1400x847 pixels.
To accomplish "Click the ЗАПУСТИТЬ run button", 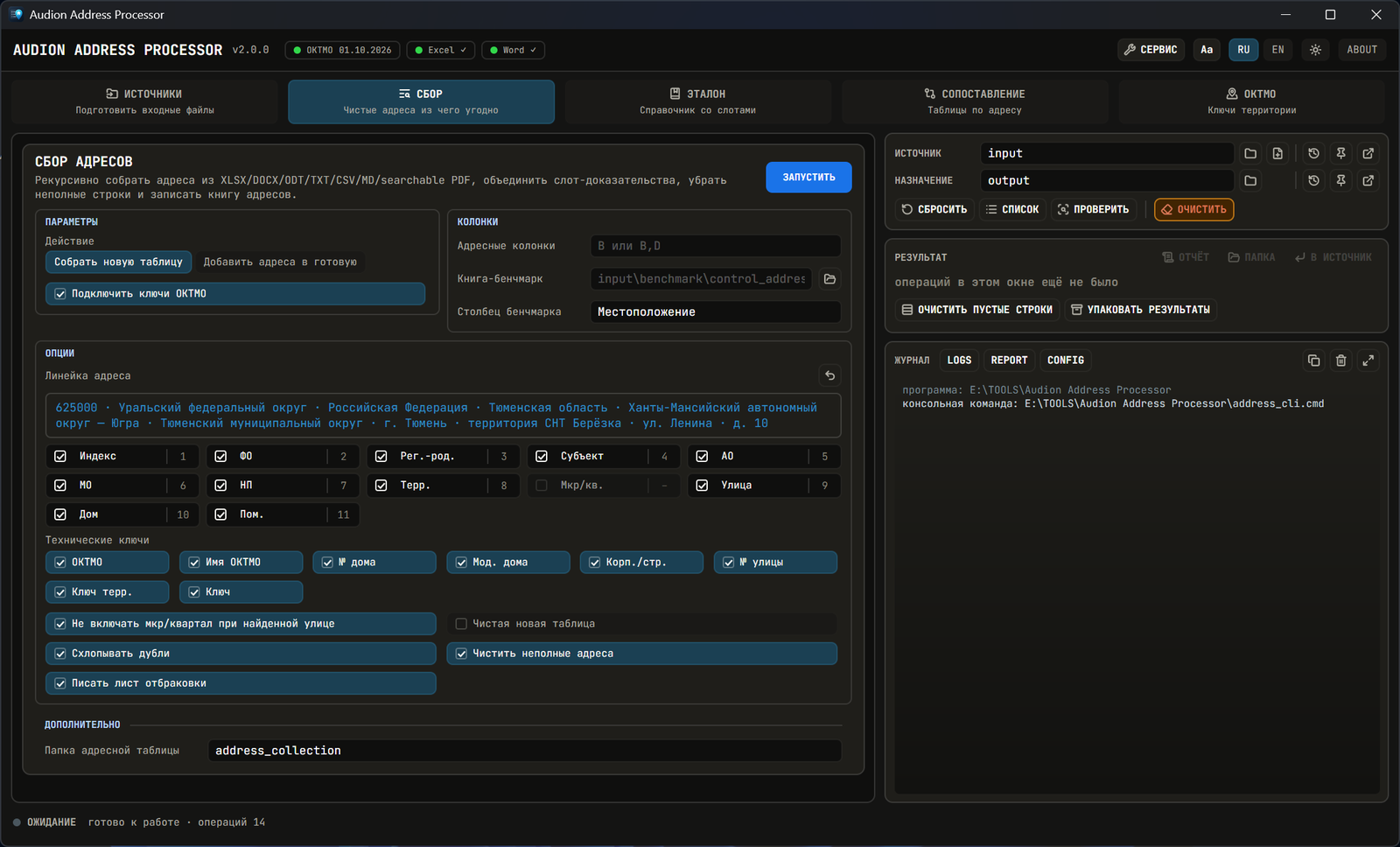I will tap(808, 178).
